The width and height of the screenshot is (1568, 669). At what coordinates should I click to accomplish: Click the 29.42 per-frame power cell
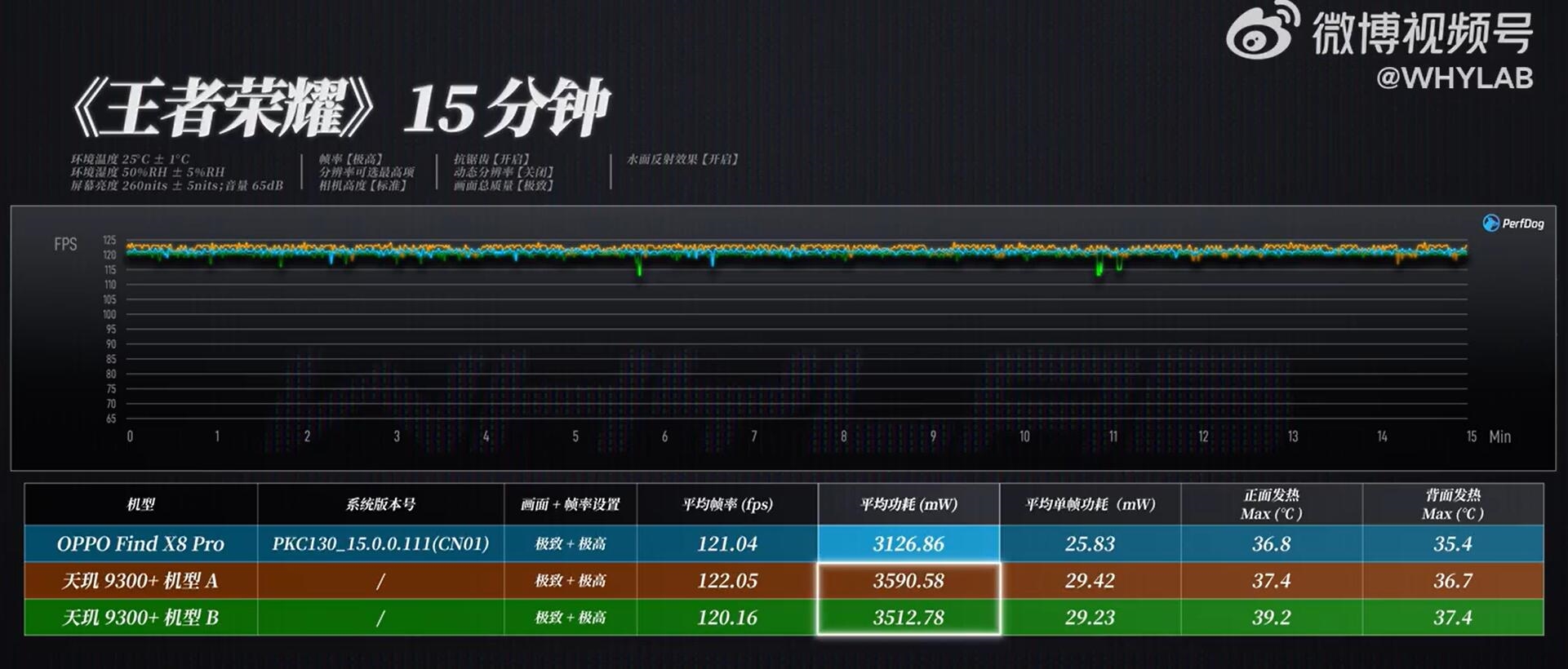click(x=1090, y=581)
